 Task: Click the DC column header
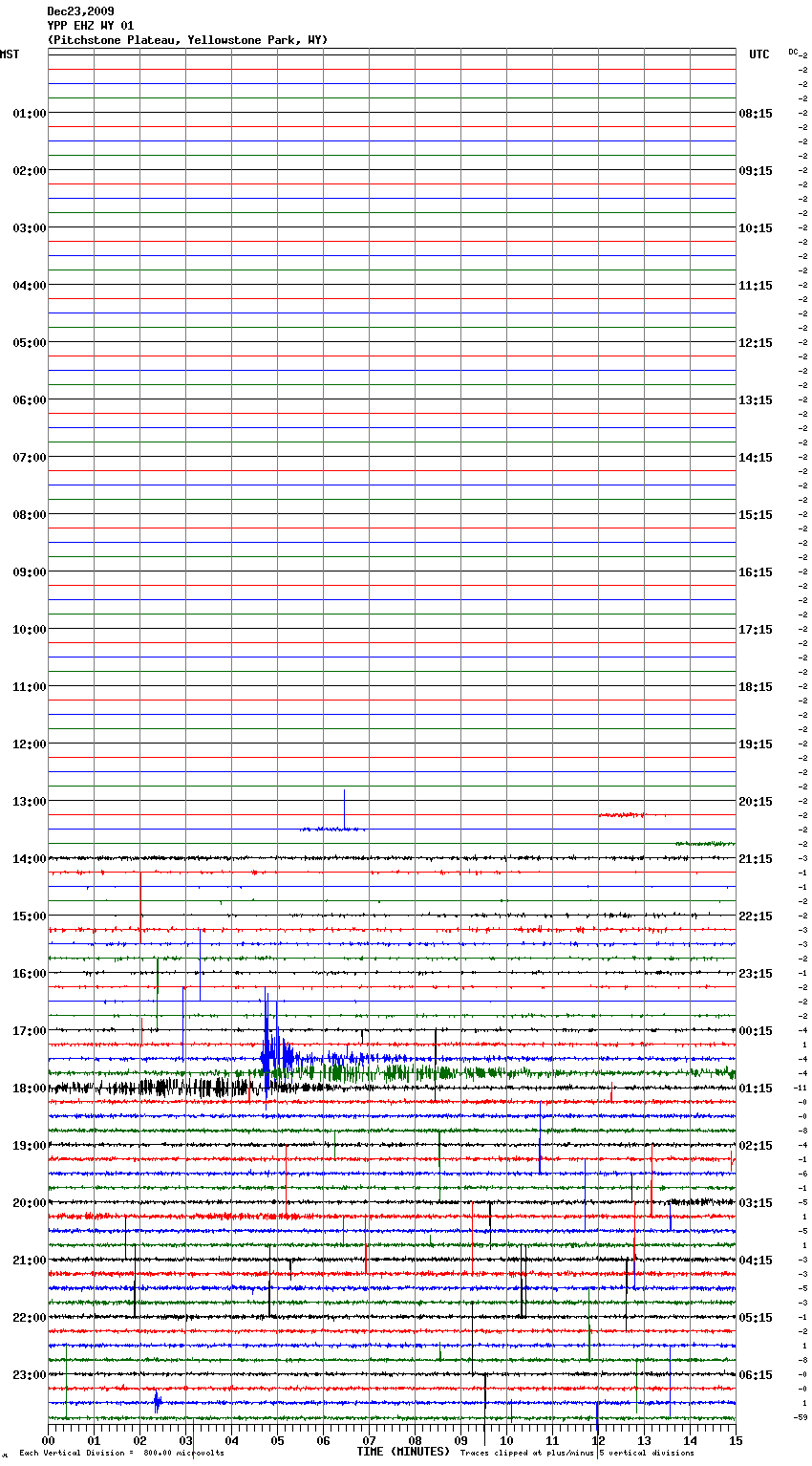793,52
